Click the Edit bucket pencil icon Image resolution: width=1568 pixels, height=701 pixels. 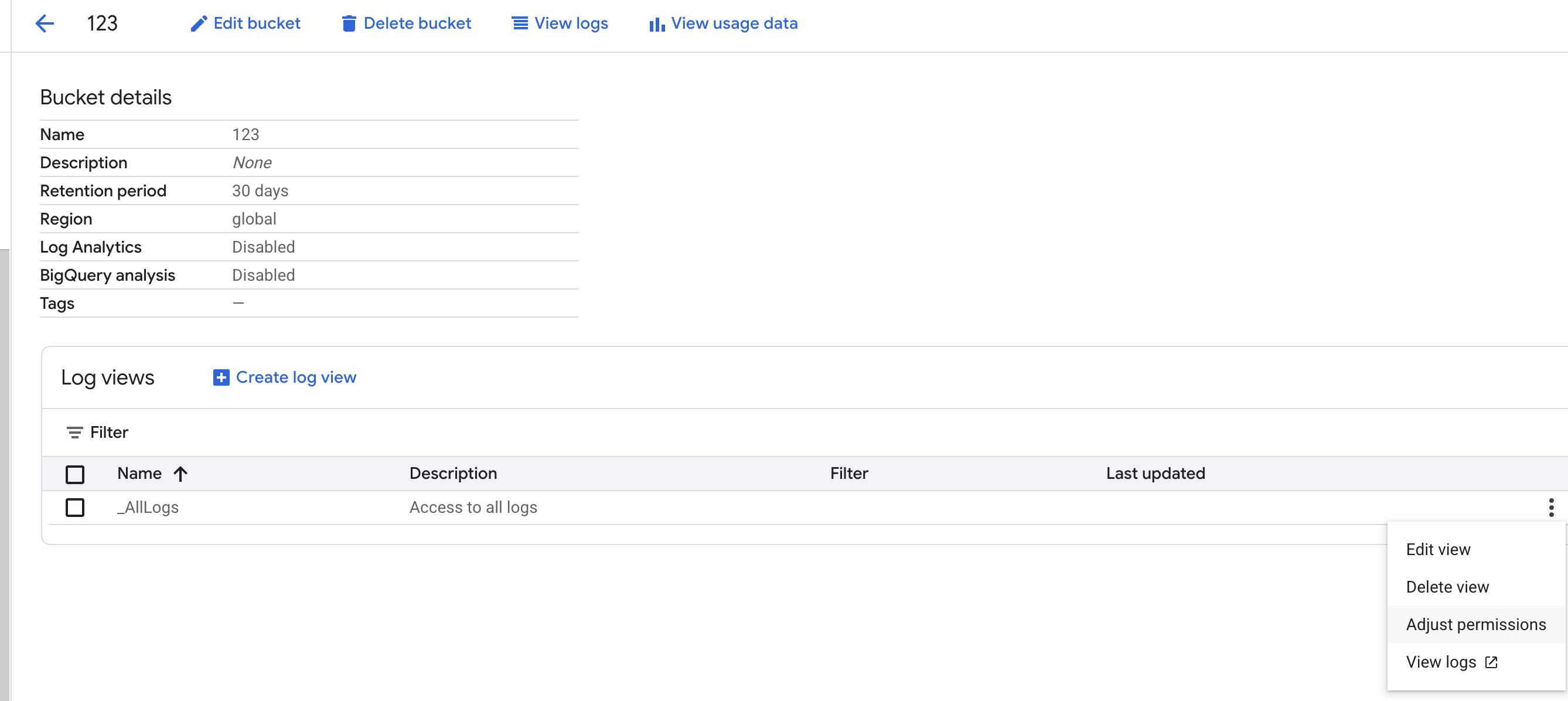[199, 24]
